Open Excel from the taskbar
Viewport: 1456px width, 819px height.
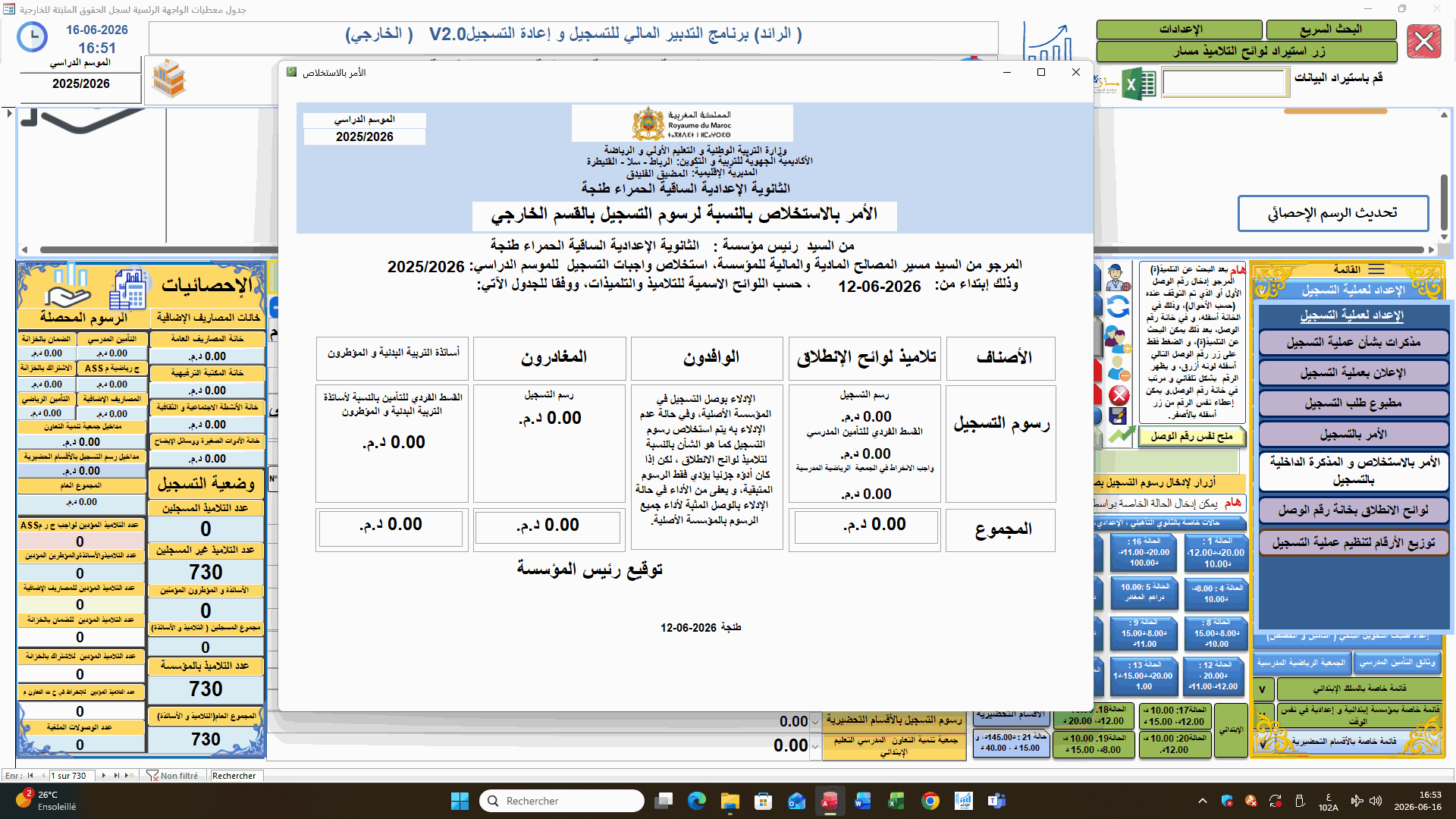point(896,801)
